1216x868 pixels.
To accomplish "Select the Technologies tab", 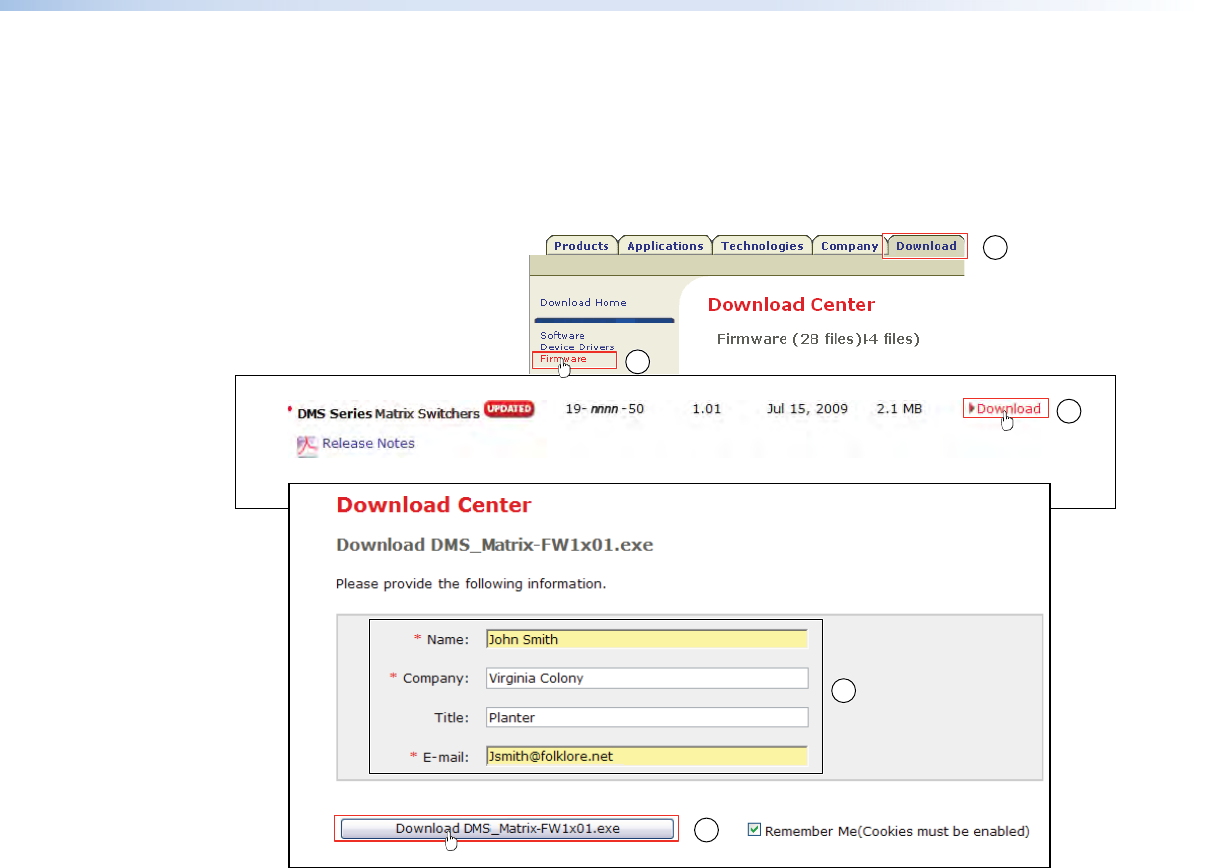I will pyautogui.click(x=762, y=246).
